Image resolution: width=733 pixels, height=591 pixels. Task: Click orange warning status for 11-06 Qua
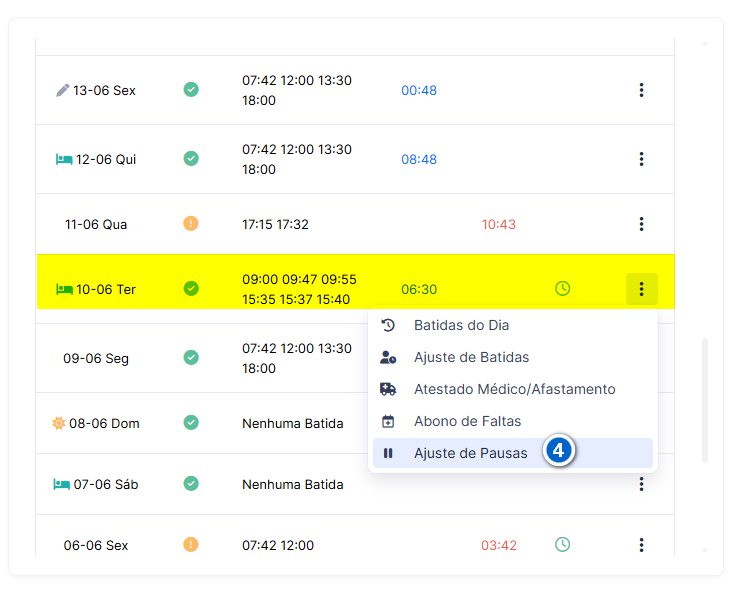191,223
